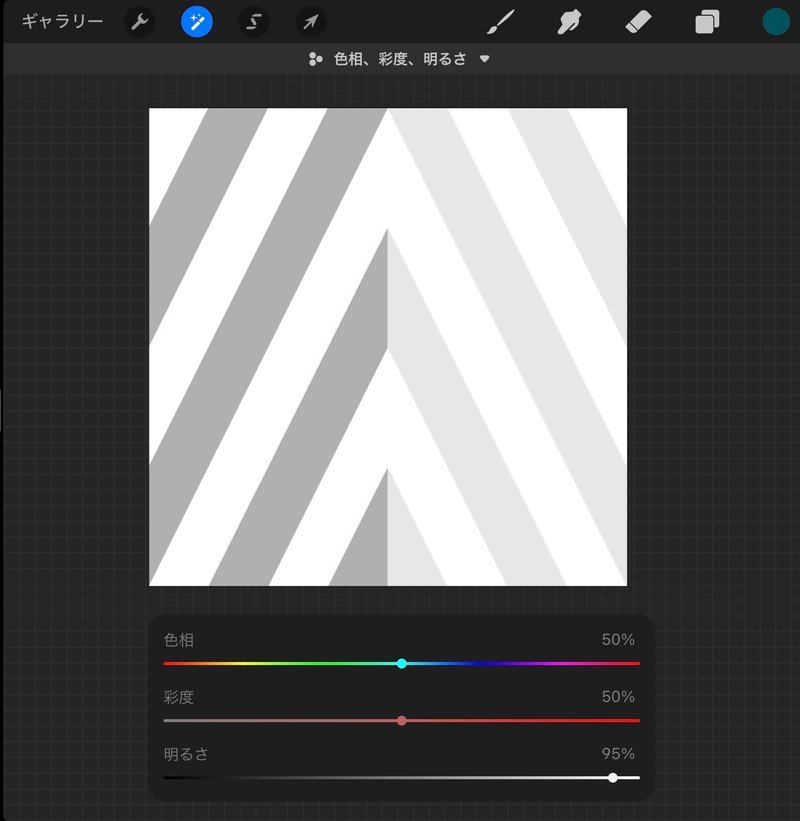The image size is (800, 821).
Task: Open the ギャラリー gallery
Action: 62,21
